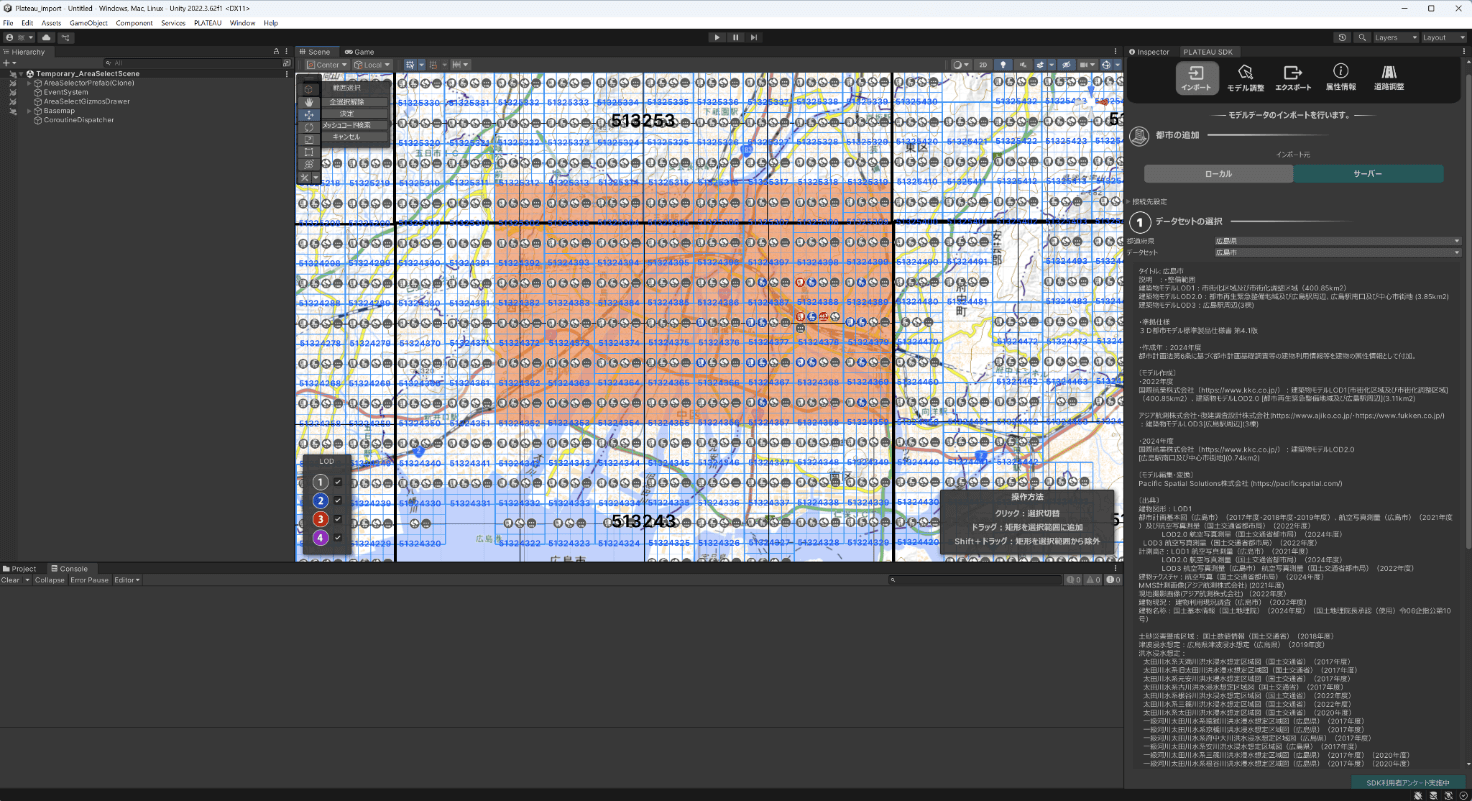Click the cloud services icon
Viewport: 1472px width, 801px height.
coord(45,37)
